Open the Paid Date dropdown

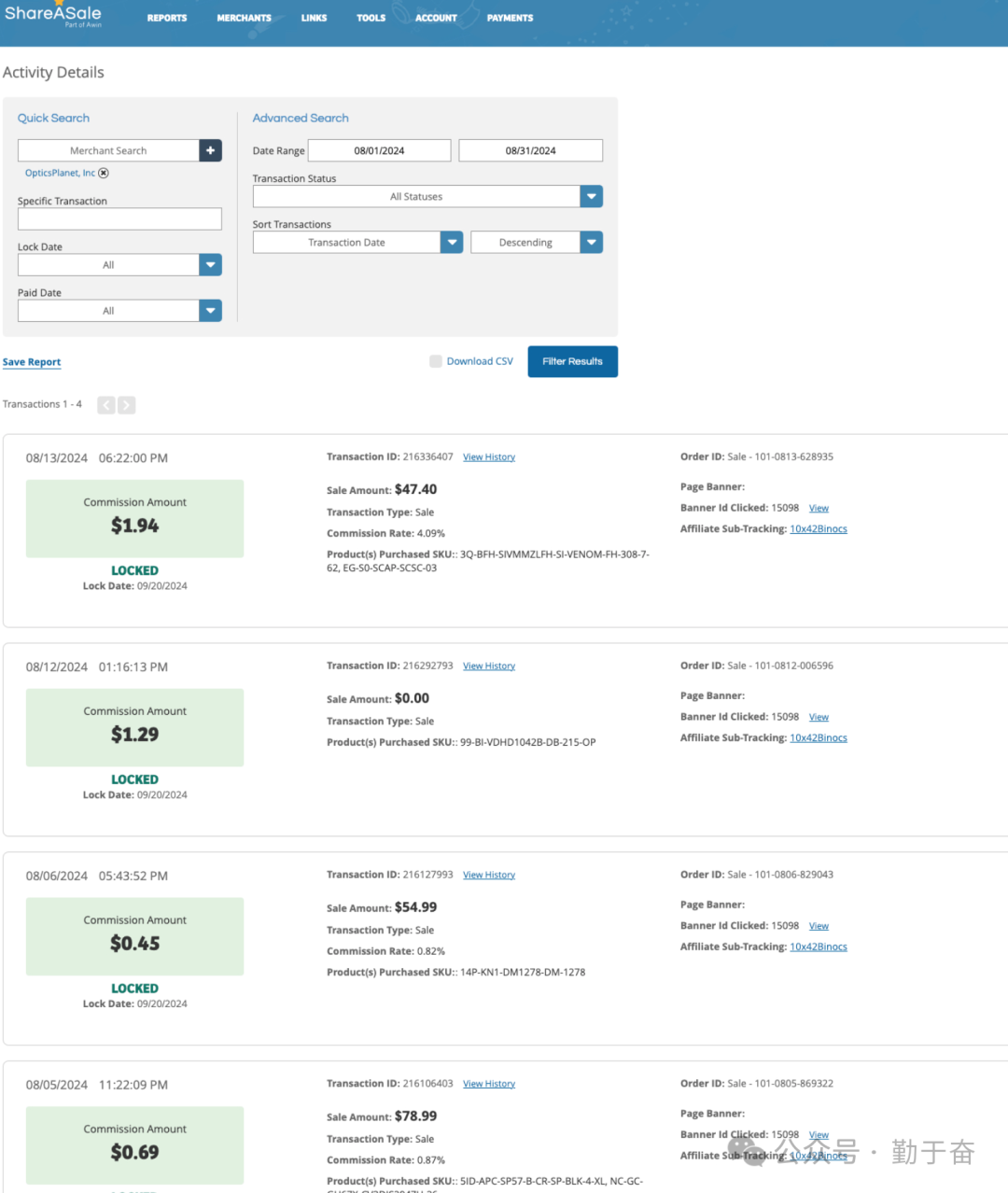[x=210, y=311]
